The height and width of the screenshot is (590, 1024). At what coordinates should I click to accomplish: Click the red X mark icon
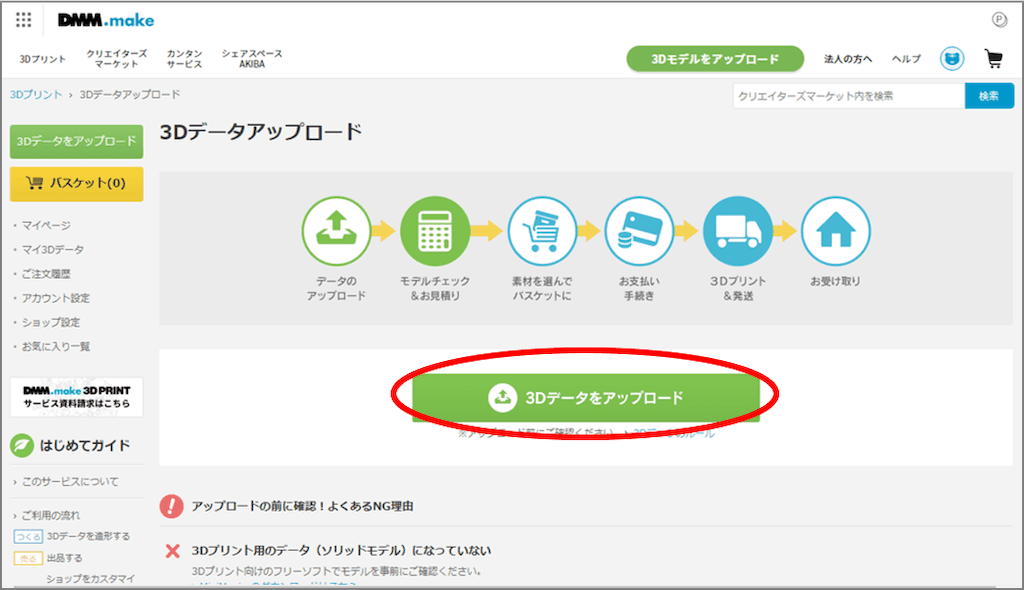pos(172,551)
